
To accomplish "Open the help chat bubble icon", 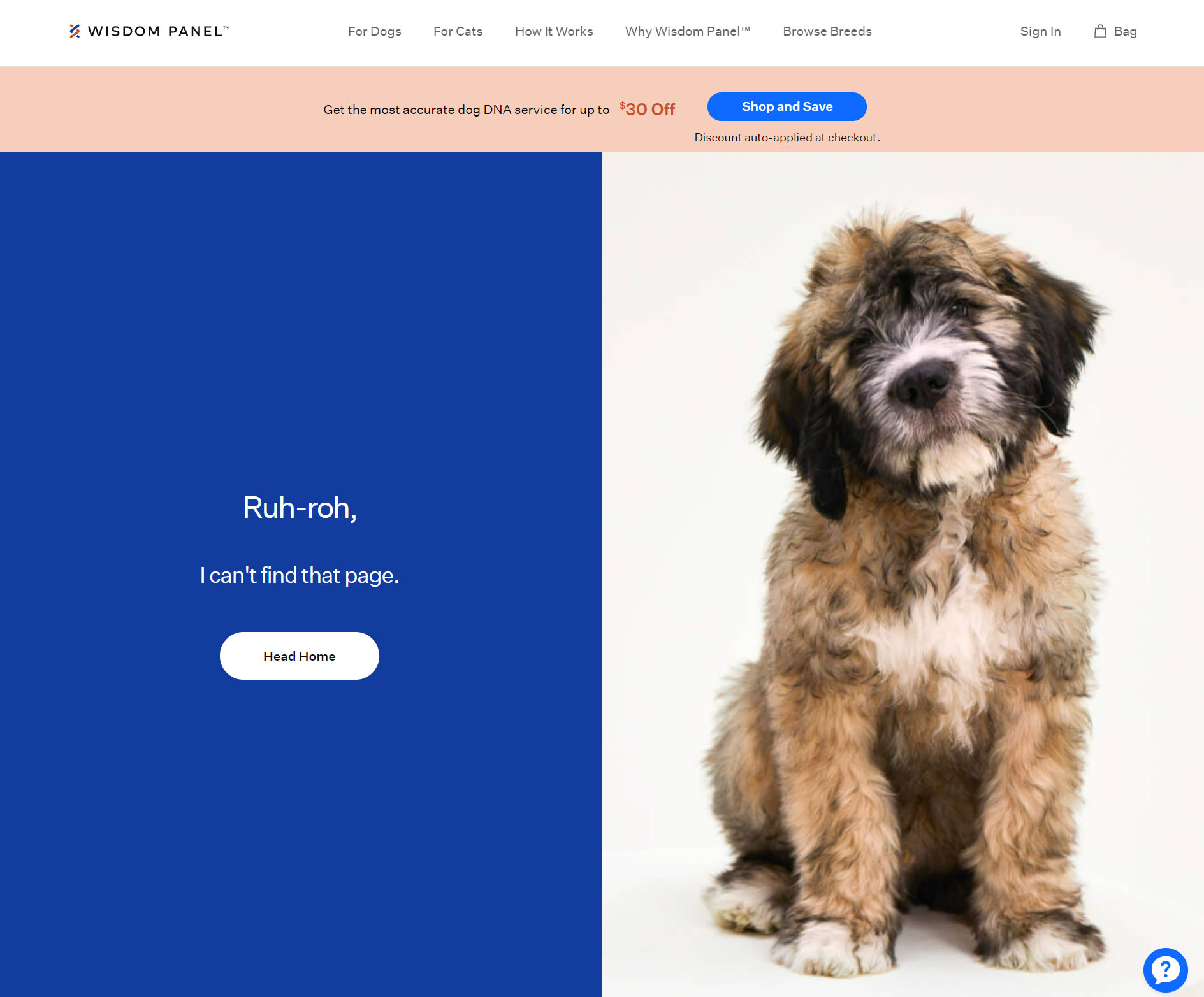I will coord(1165,970).
